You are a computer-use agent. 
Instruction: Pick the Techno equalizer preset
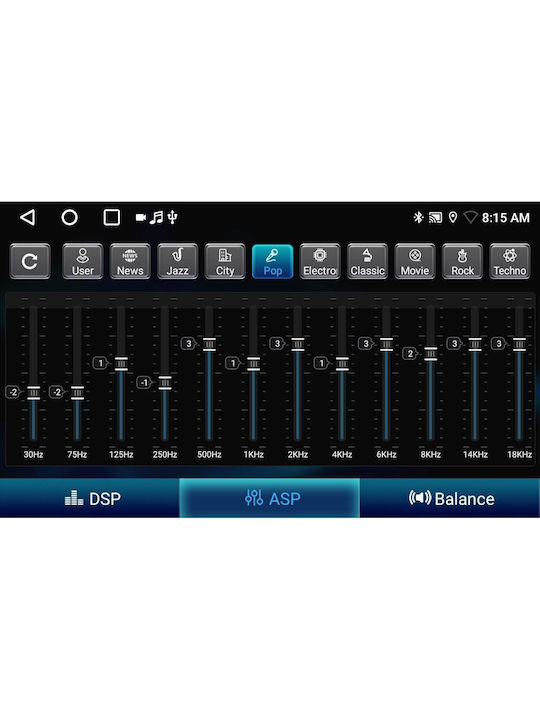pos(510,261)
